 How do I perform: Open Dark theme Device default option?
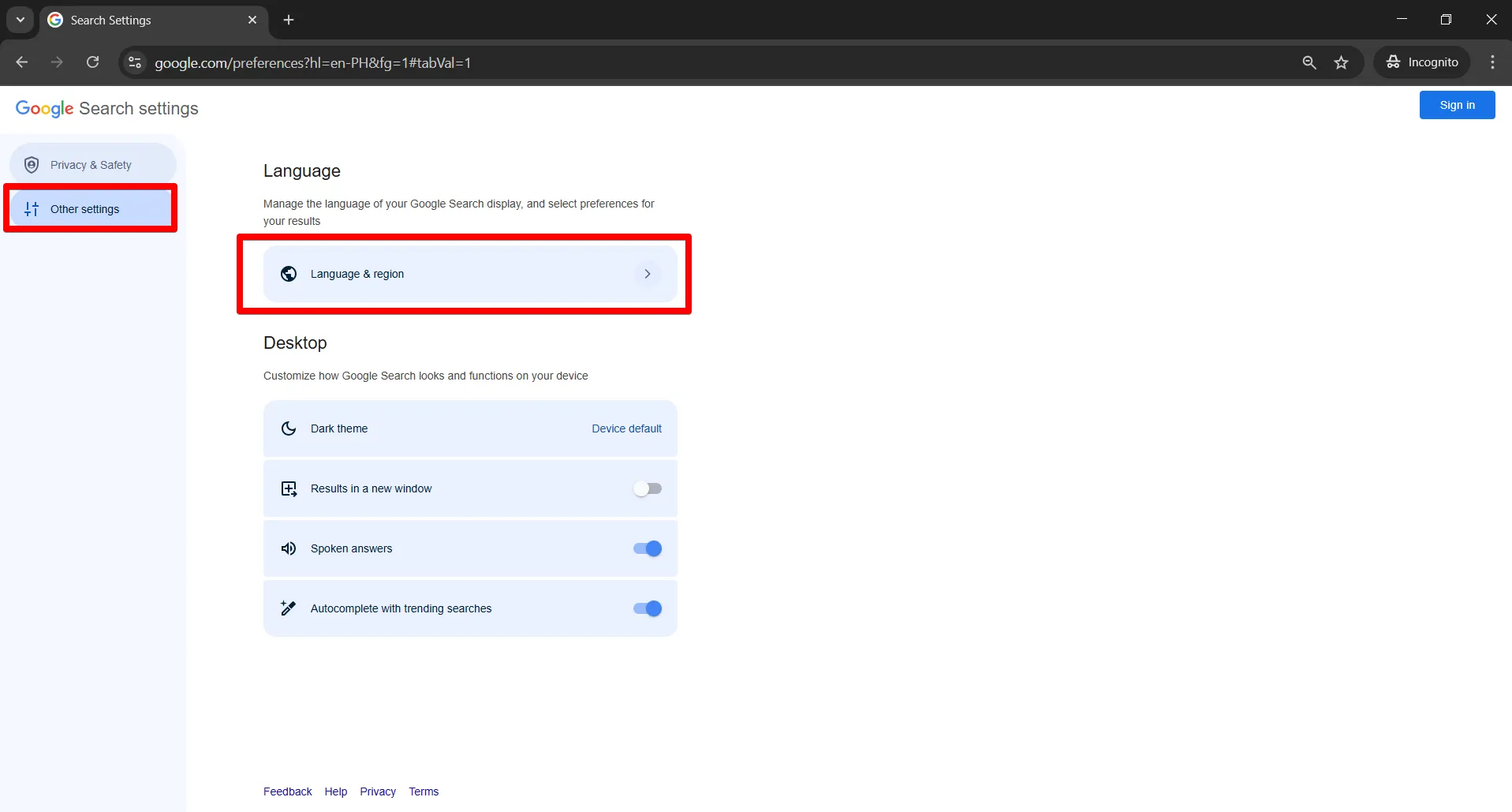626,428
